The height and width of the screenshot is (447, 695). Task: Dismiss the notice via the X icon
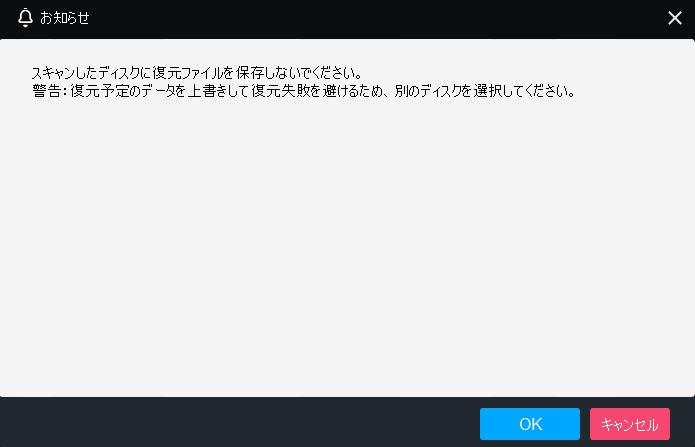pyautogui.click(x=675, y=18)
